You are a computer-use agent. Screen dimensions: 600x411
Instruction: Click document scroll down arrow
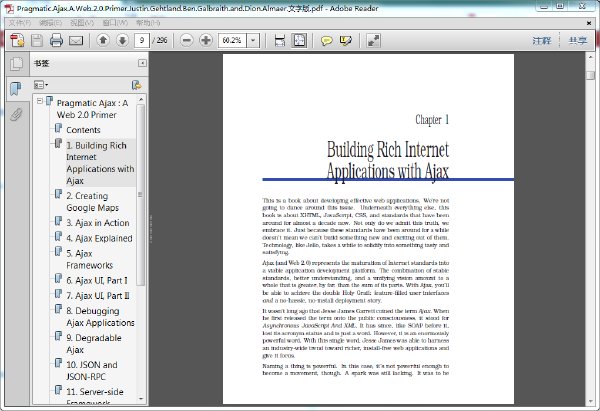tap(590, 401)
